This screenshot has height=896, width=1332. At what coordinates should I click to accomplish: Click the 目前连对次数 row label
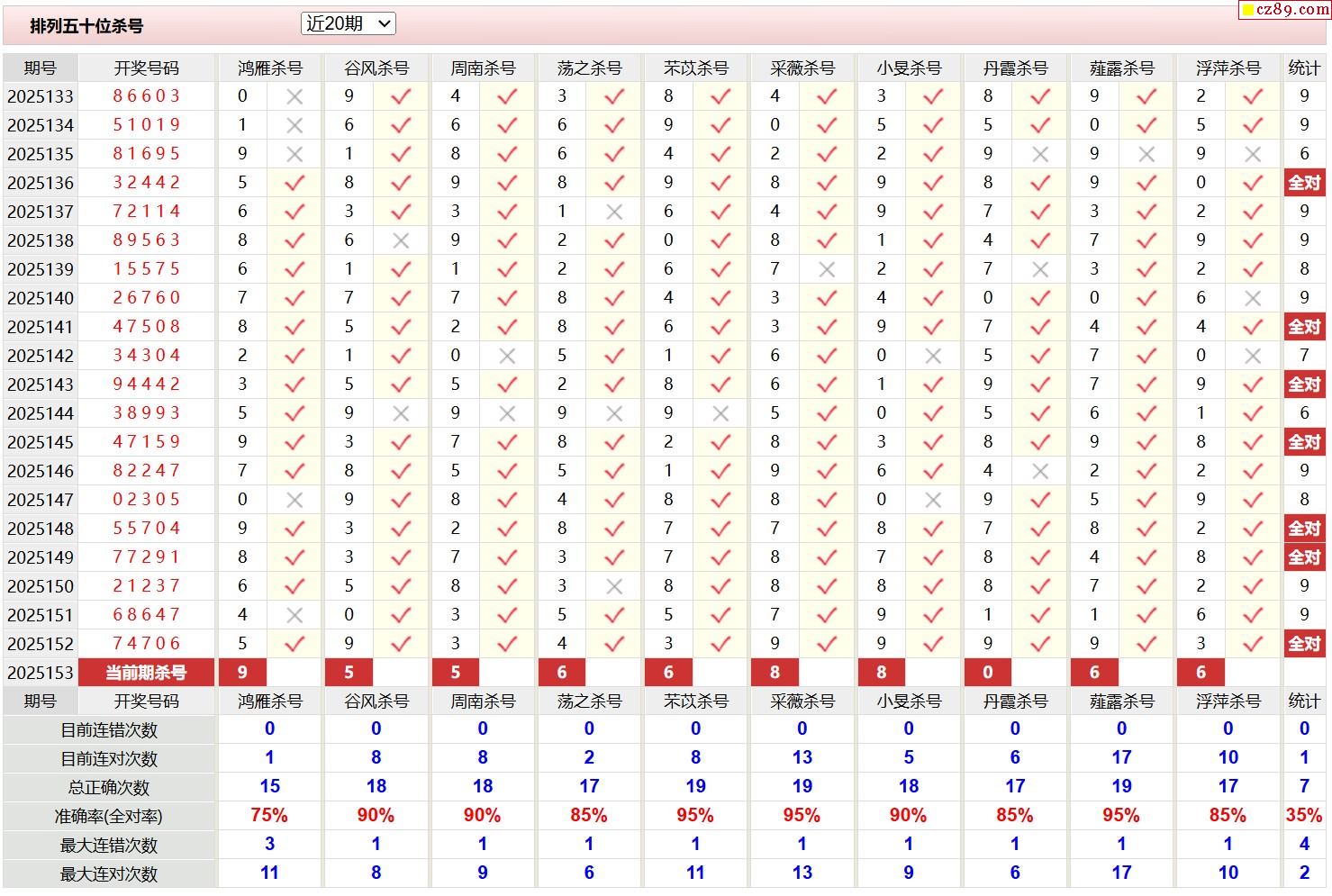pyautogui.click(x=109, y=759)
